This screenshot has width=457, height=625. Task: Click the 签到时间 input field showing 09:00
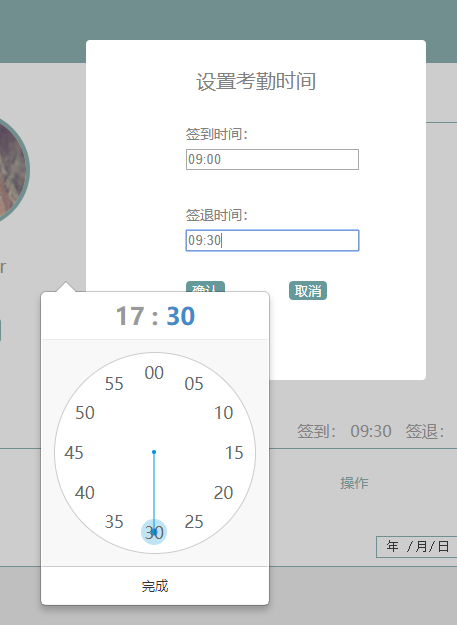(272, 159)
